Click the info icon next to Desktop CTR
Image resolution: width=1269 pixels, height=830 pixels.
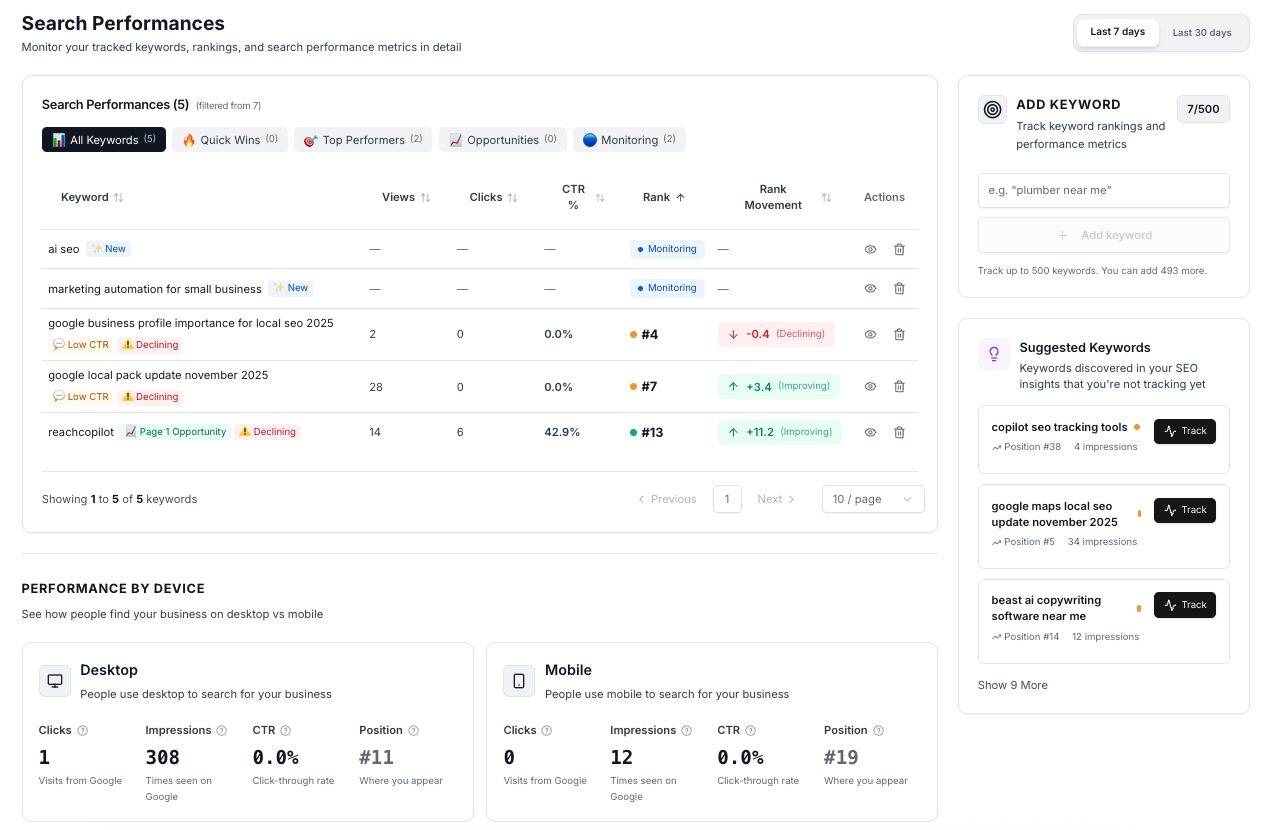click(286, 730)
